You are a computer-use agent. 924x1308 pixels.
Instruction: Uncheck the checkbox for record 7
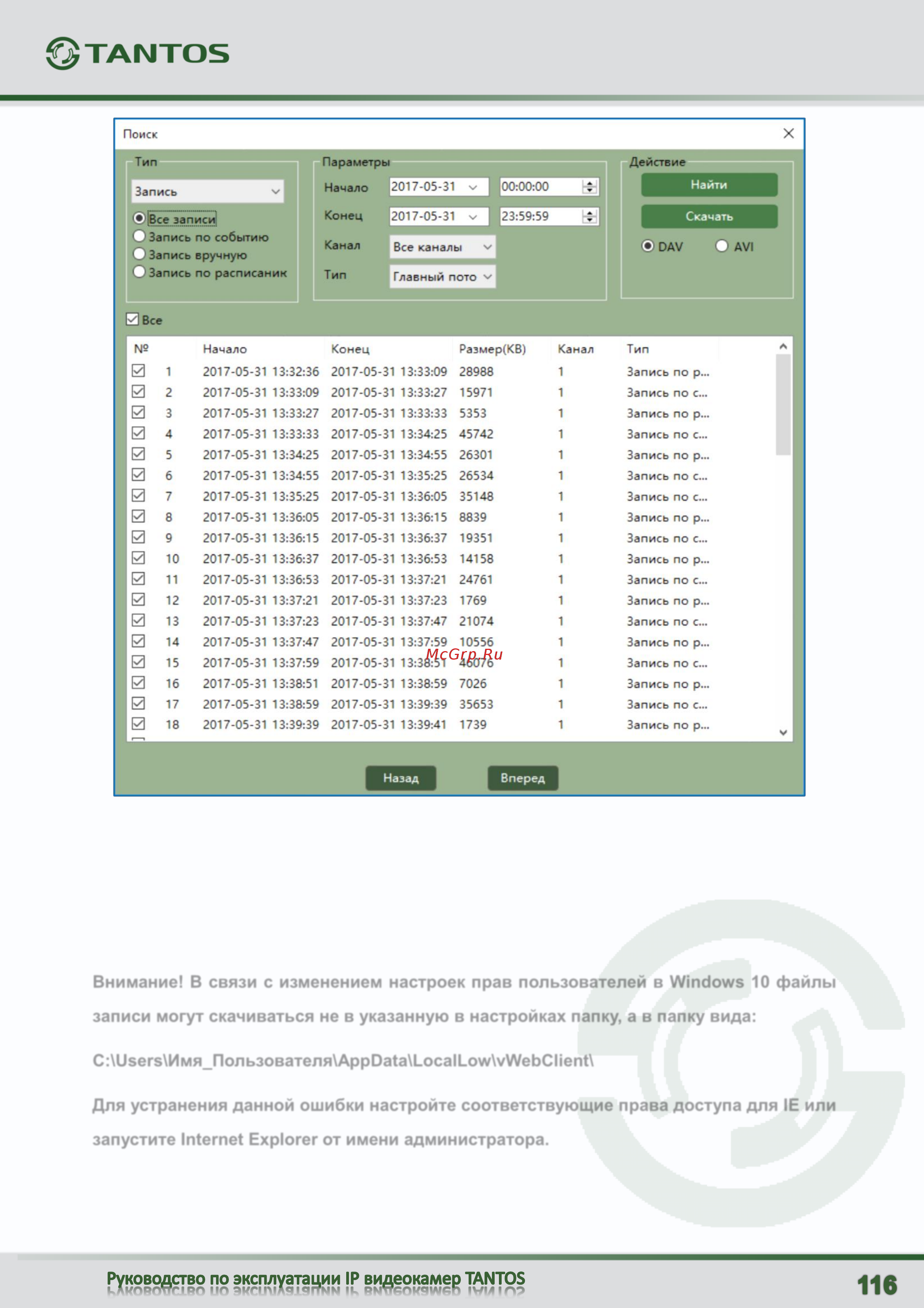[138, 496]
